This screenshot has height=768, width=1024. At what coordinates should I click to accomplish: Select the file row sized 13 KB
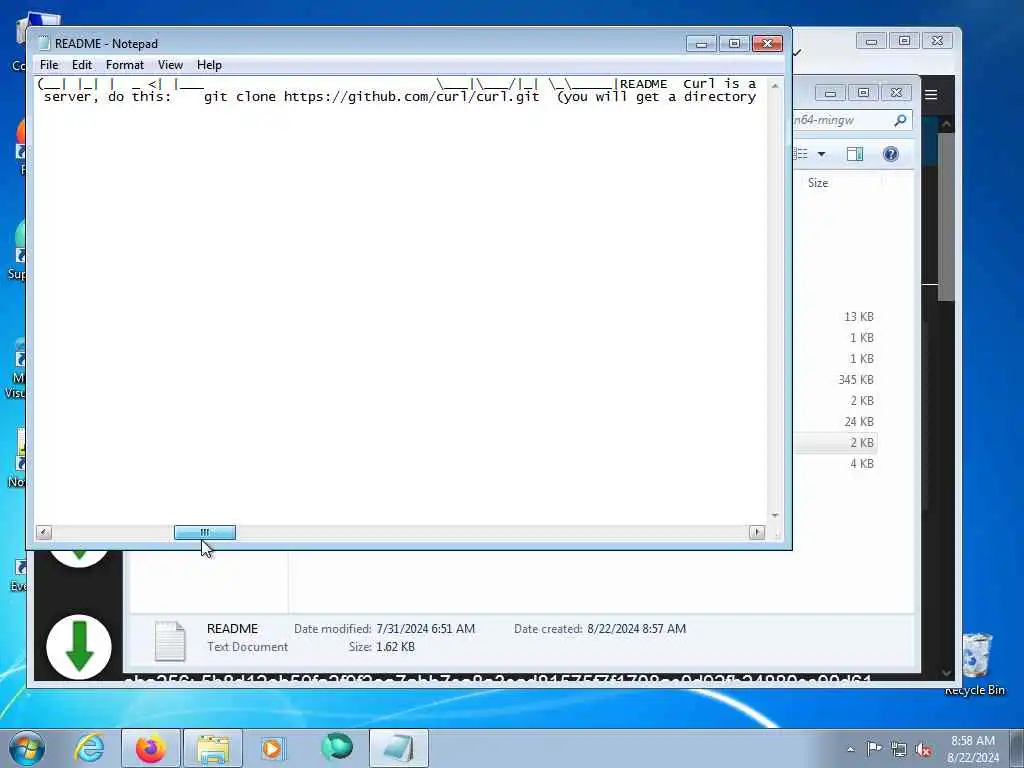[836, 317]
